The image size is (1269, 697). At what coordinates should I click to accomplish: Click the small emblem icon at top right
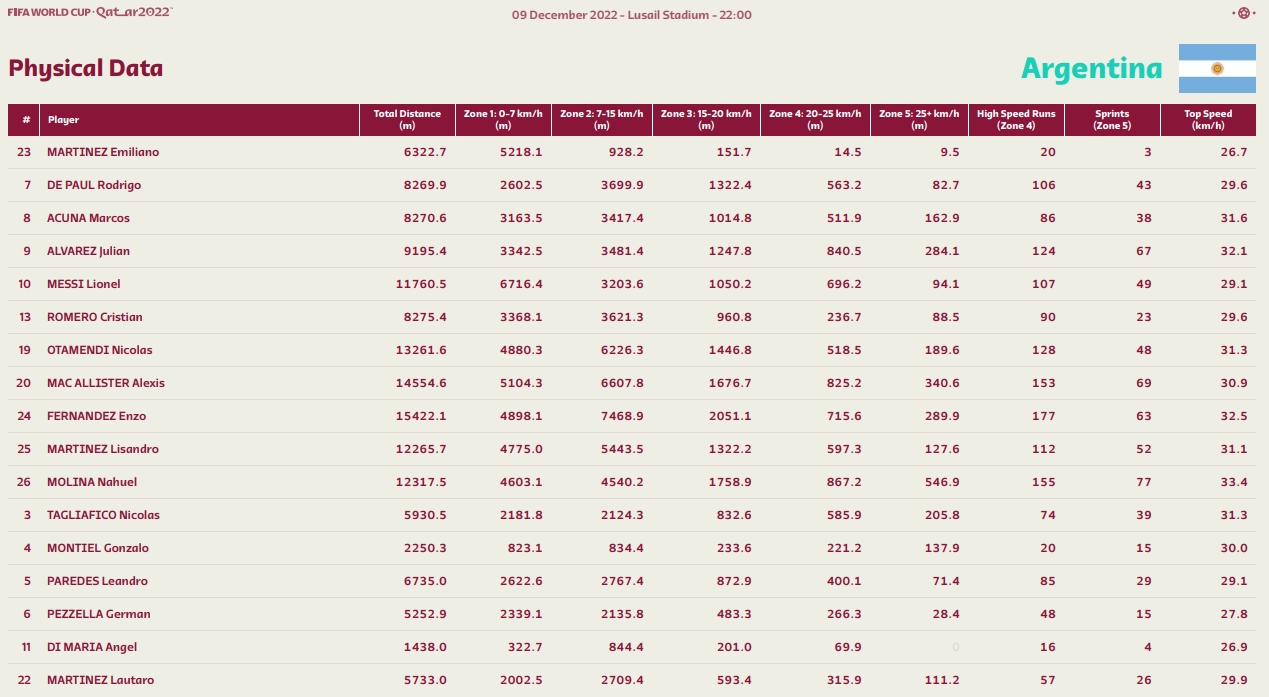[x=1243, y=14]
